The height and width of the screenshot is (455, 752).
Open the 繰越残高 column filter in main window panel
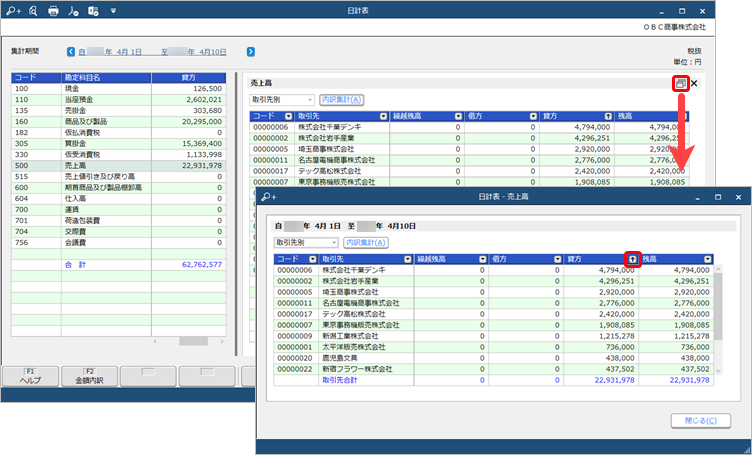pos(458,116)
